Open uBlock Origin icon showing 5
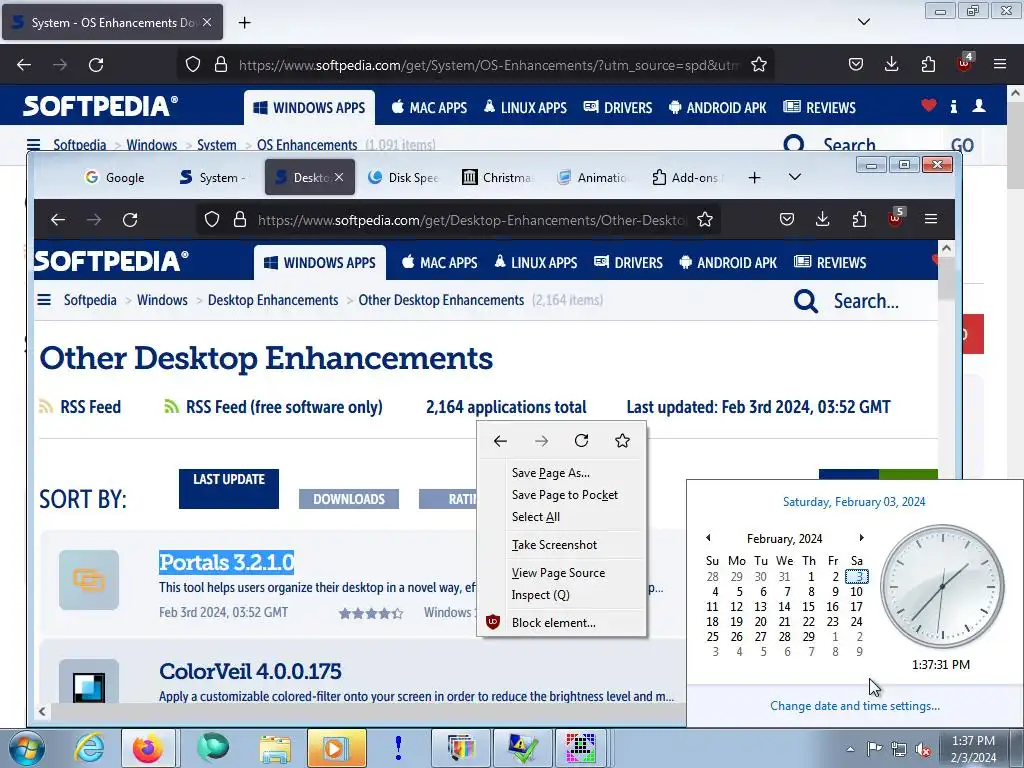The image size is (1024, 768). (x=895, y=219)
